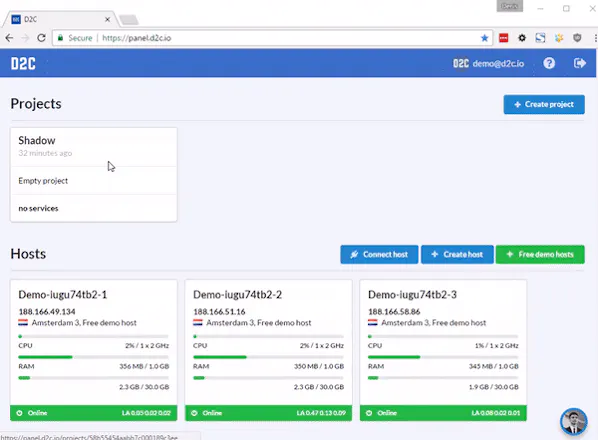598x440 pixels.
Task: Click the Free demo hosts button
Action: click(540, 254)
